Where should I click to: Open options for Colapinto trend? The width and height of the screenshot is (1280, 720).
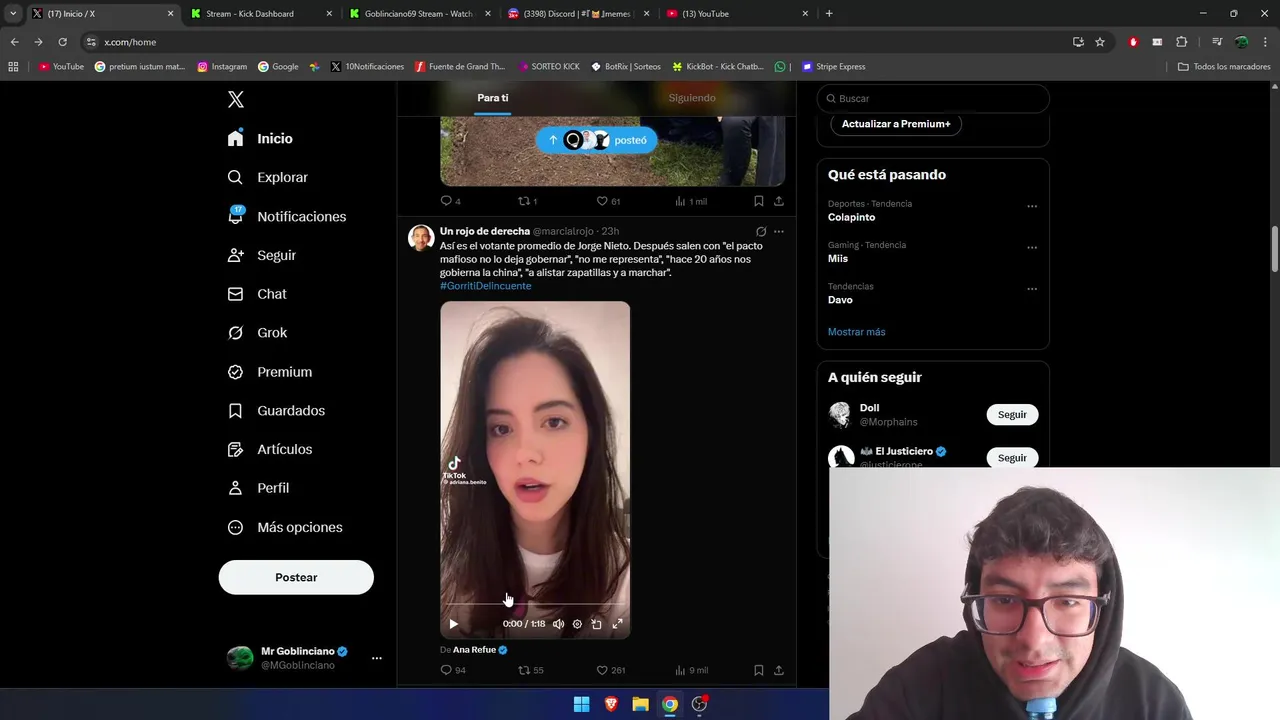pyautogui.click(x=1032, y=207)
